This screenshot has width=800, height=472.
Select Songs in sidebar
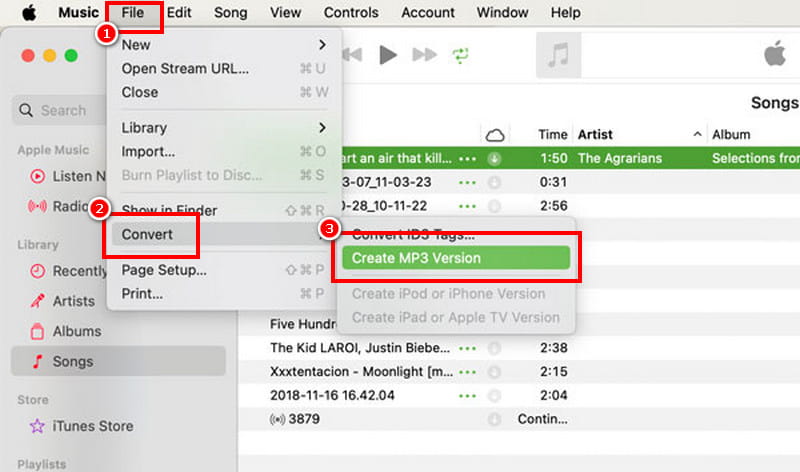pyautogui.click(x=118, y=361)
